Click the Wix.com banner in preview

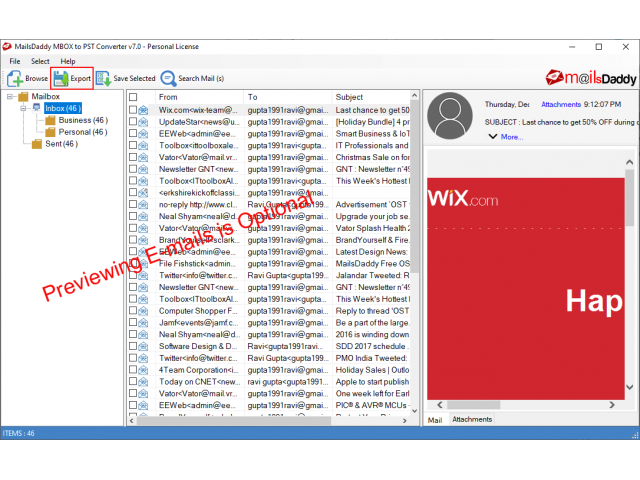[526, 289]
